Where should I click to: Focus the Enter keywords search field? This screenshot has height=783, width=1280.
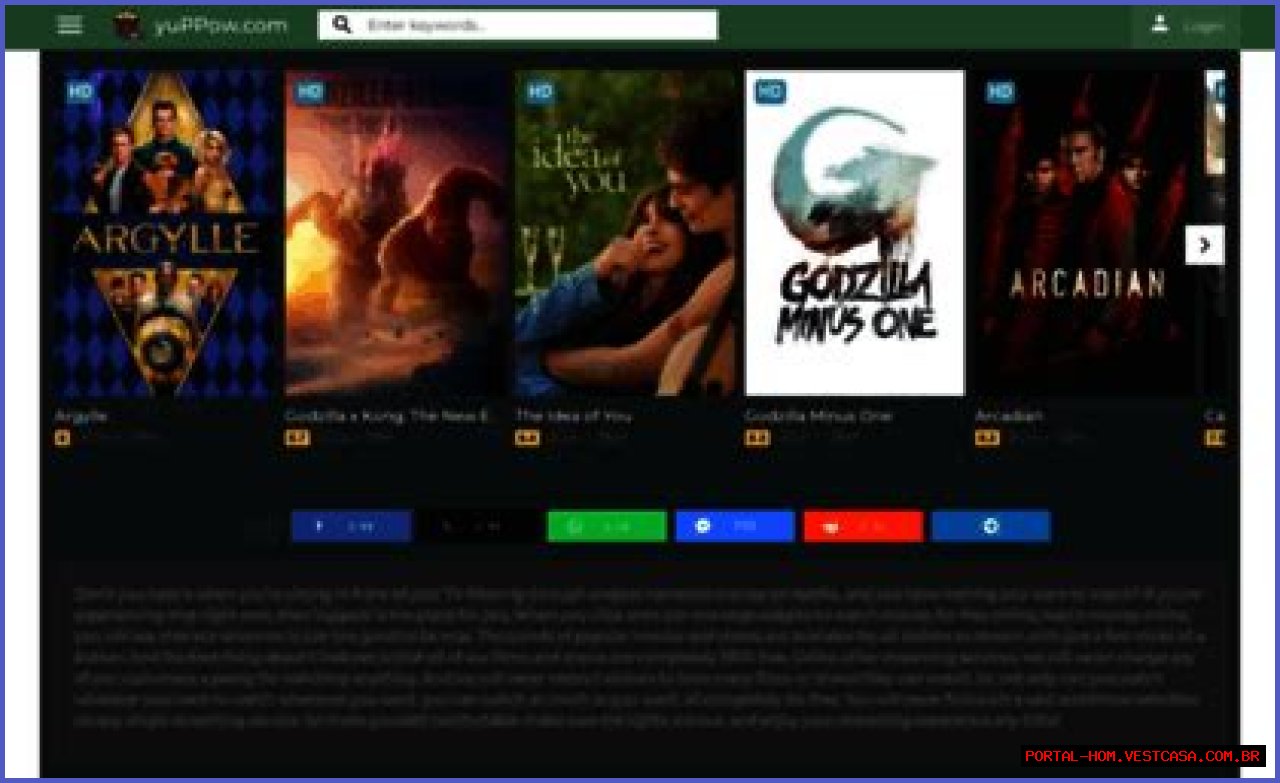click(x=538, y=25)
